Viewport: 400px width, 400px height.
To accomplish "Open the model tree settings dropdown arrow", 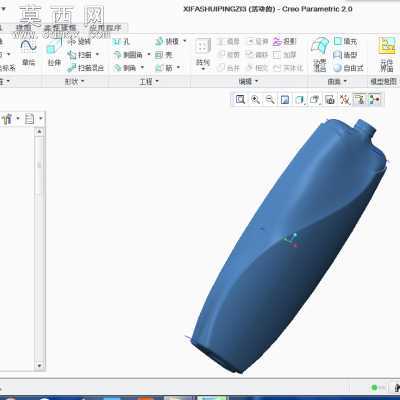I will pyautogui.click(x=18, y=118).
